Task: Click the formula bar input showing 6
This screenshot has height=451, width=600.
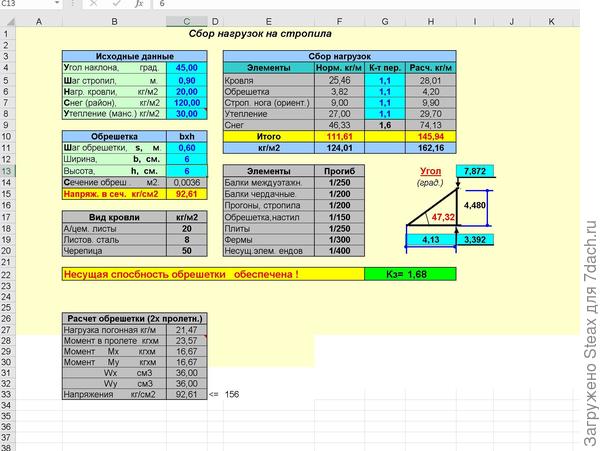Action: coord(370,5)
